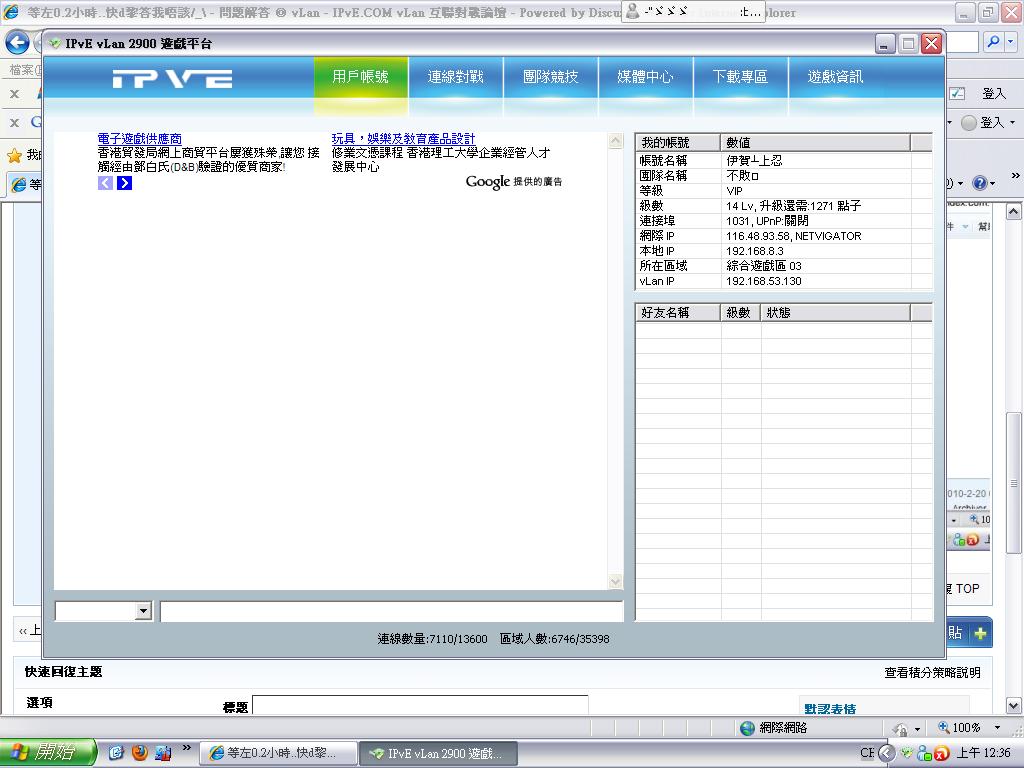Minimize the IPvE vLan window
Image resolution: width=1024 pixels, height=768 pixels.
click(885, 44)
